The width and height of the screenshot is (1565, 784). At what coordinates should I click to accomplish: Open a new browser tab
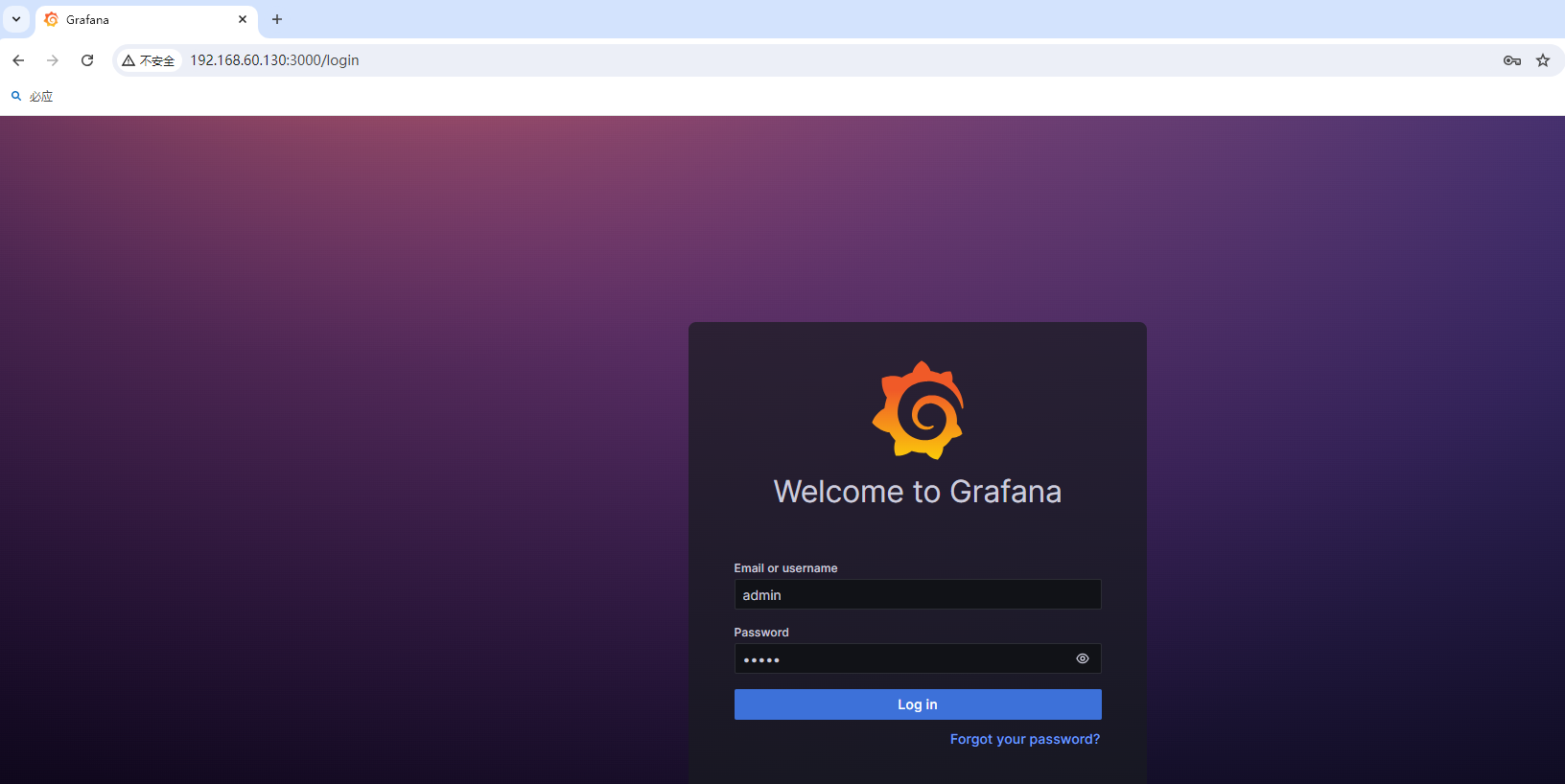pos(277,19)
